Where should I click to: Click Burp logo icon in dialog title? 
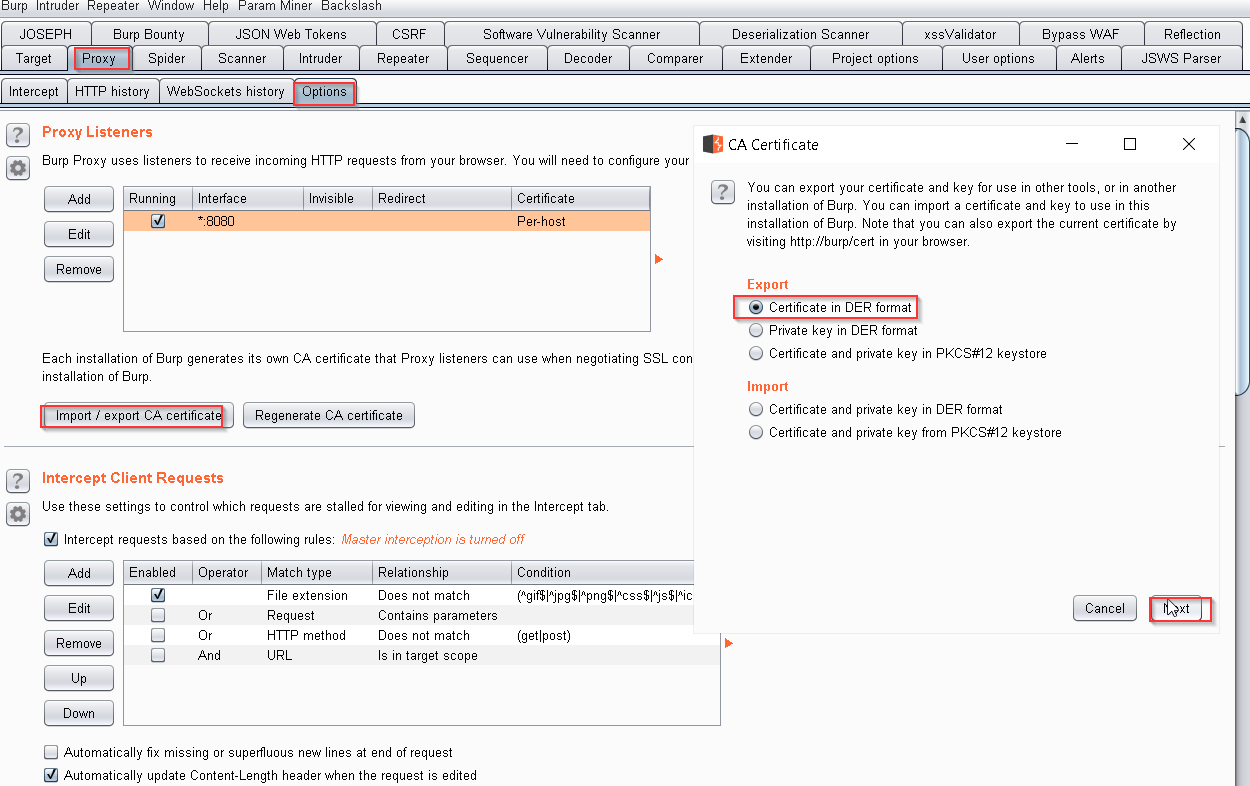[x=713, y=144]
